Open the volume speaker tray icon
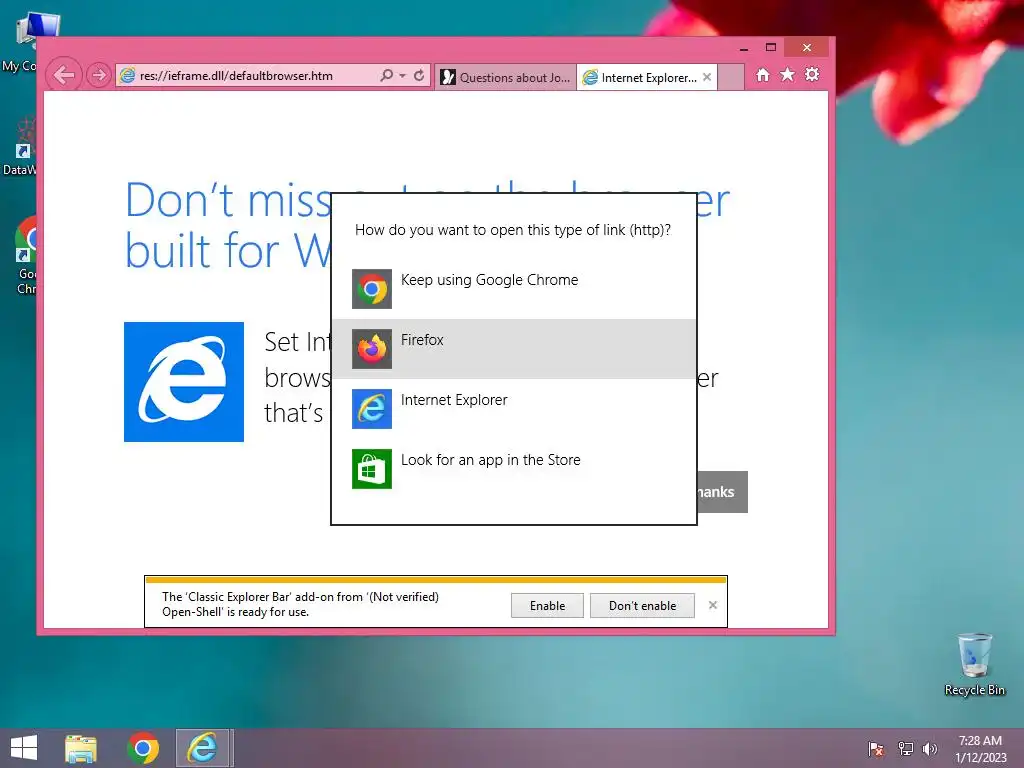Screen dimensions: 1024x768 (930, 749)
